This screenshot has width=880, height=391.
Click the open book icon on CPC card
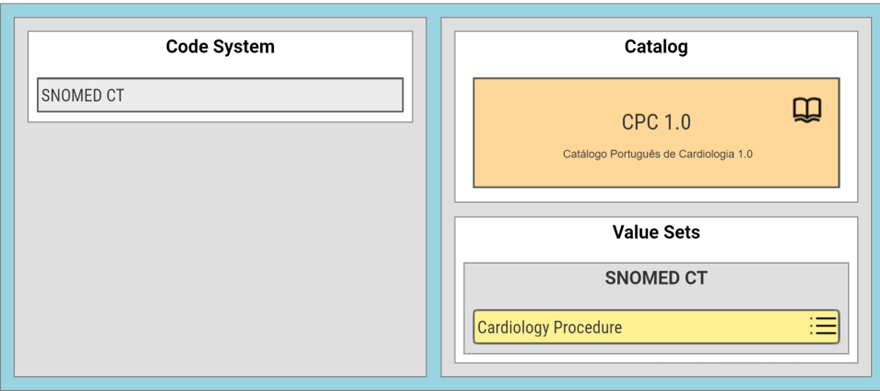807,110
